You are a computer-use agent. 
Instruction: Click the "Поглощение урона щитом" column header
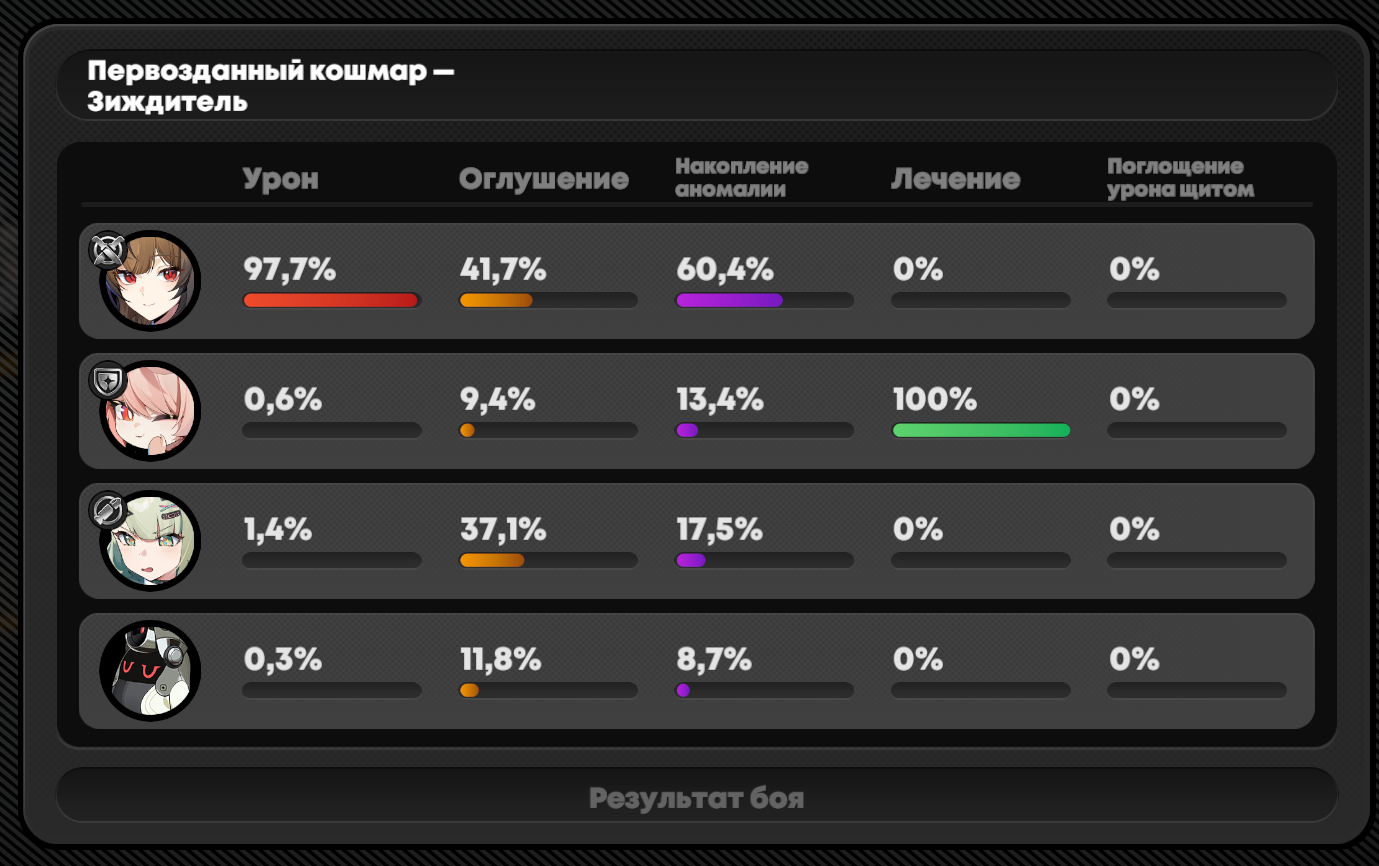coord(1180,178)
